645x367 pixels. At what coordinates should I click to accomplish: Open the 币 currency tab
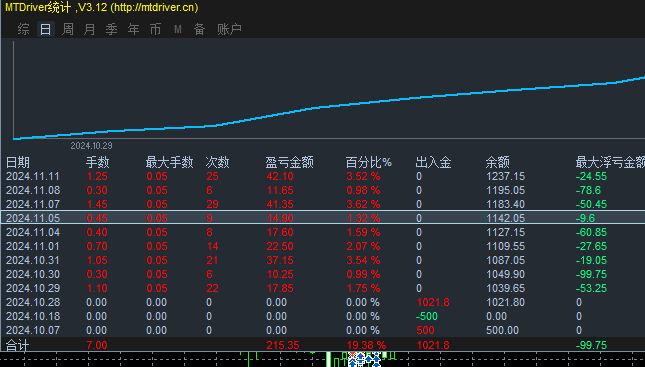pyautogui.click(x=155, y=29)
